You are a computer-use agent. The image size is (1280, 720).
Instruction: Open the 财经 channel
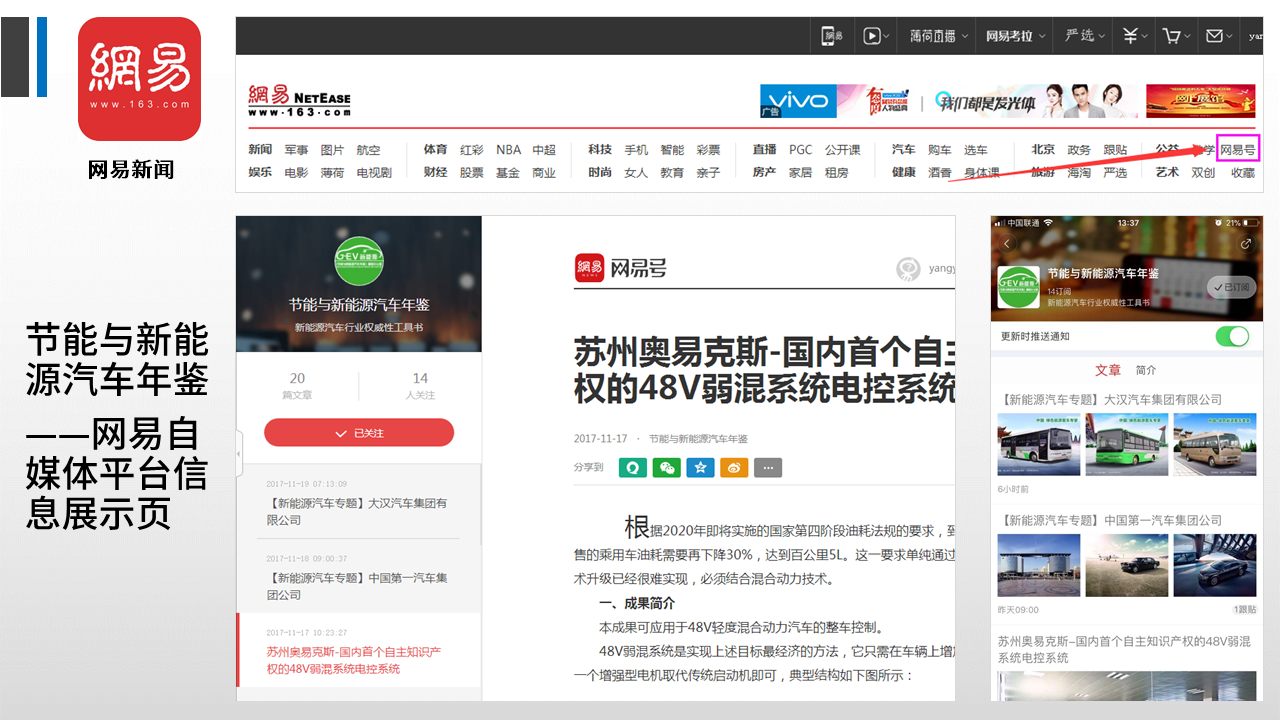coord(435,172)
